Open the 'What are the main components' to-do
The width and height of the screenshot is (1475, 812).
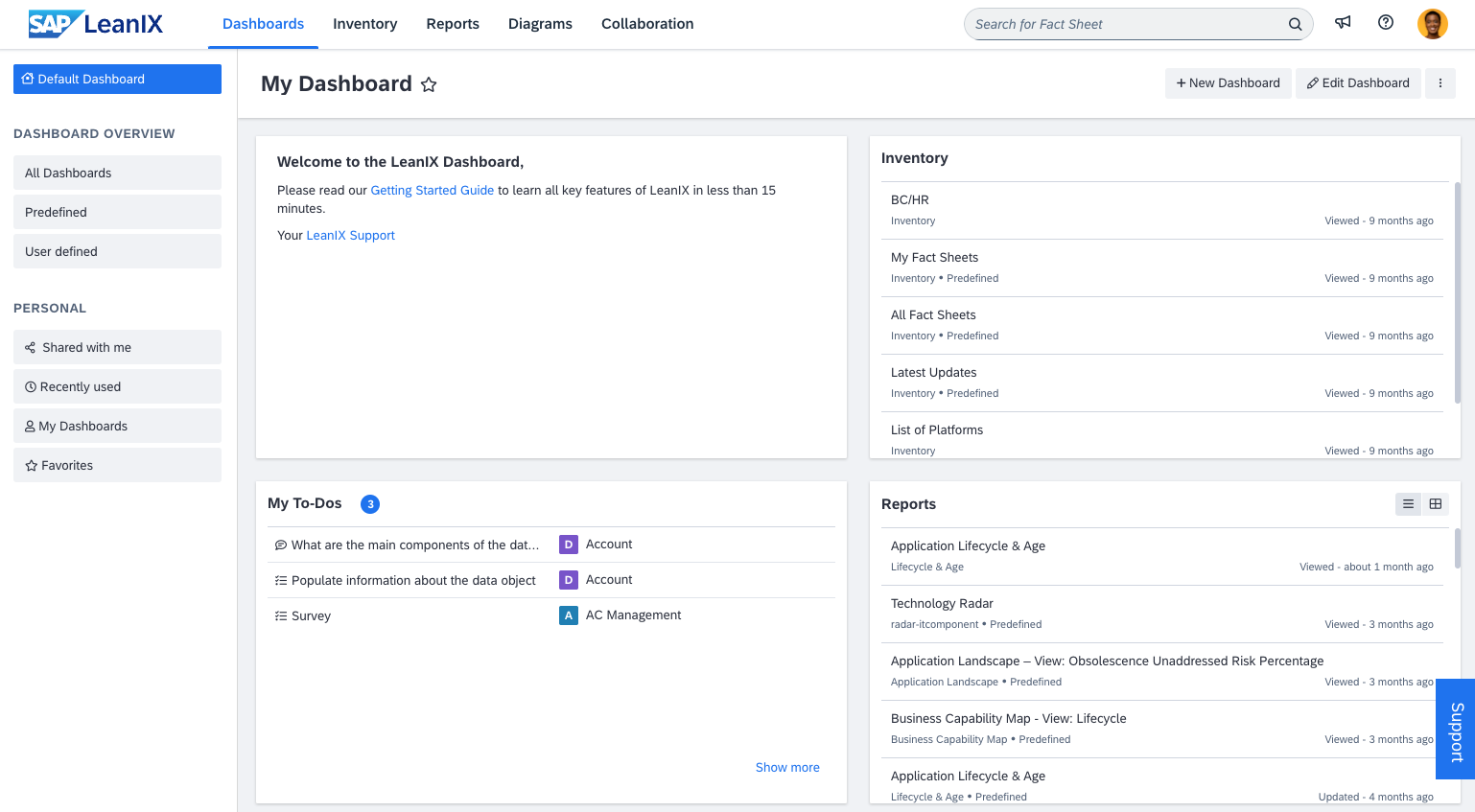coord(415,545)
